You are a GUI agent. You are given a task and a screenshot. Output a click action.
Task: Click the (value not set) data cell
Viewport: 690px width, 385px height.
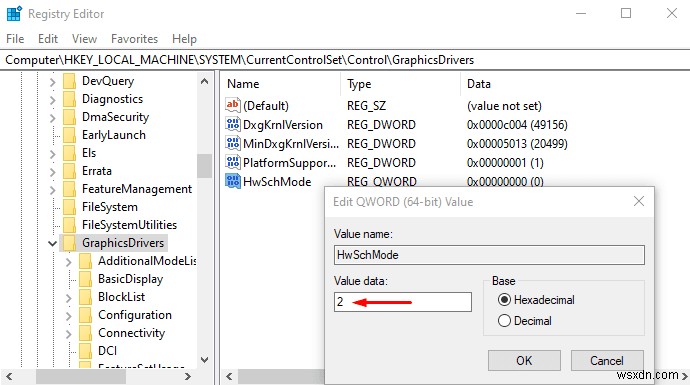point(504,106)
